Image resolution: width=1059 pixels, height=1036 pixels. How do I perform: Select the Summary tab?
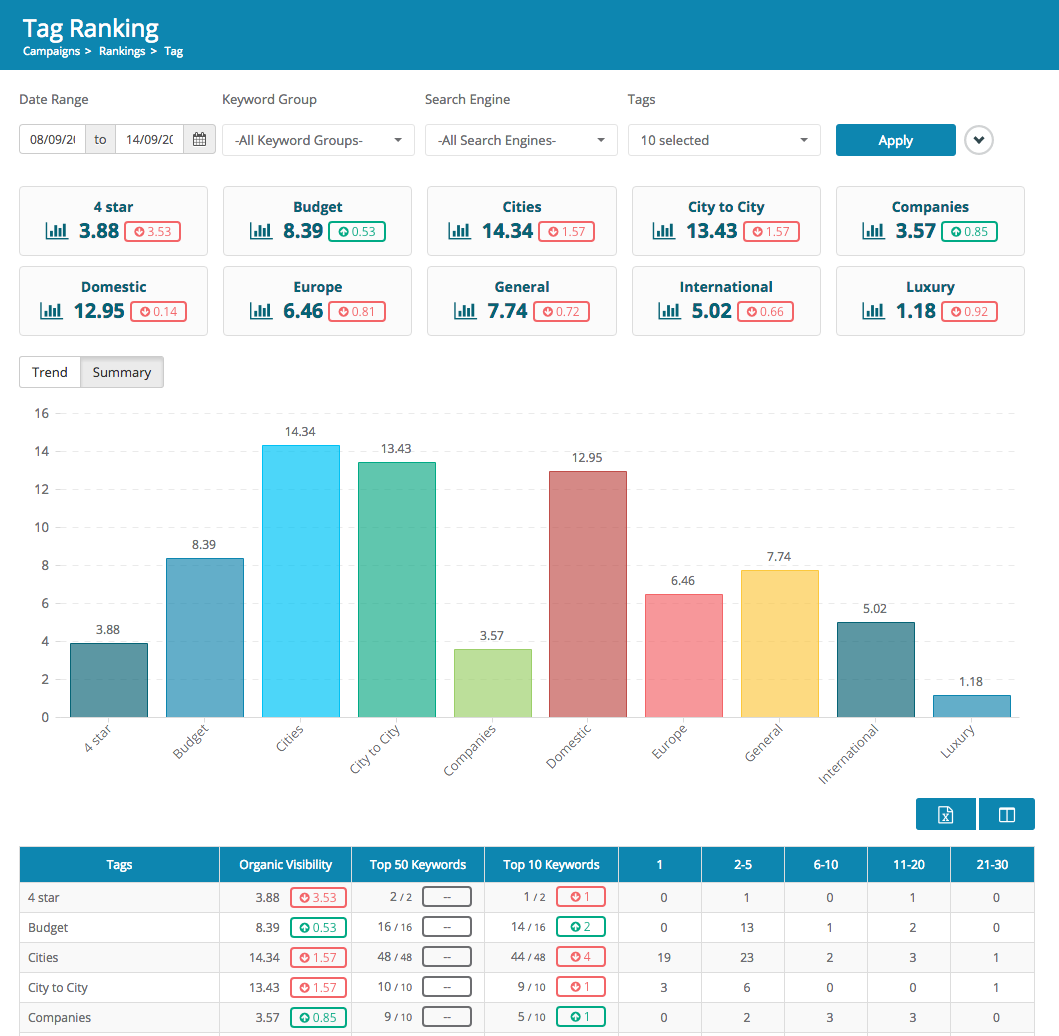(122, 372)
